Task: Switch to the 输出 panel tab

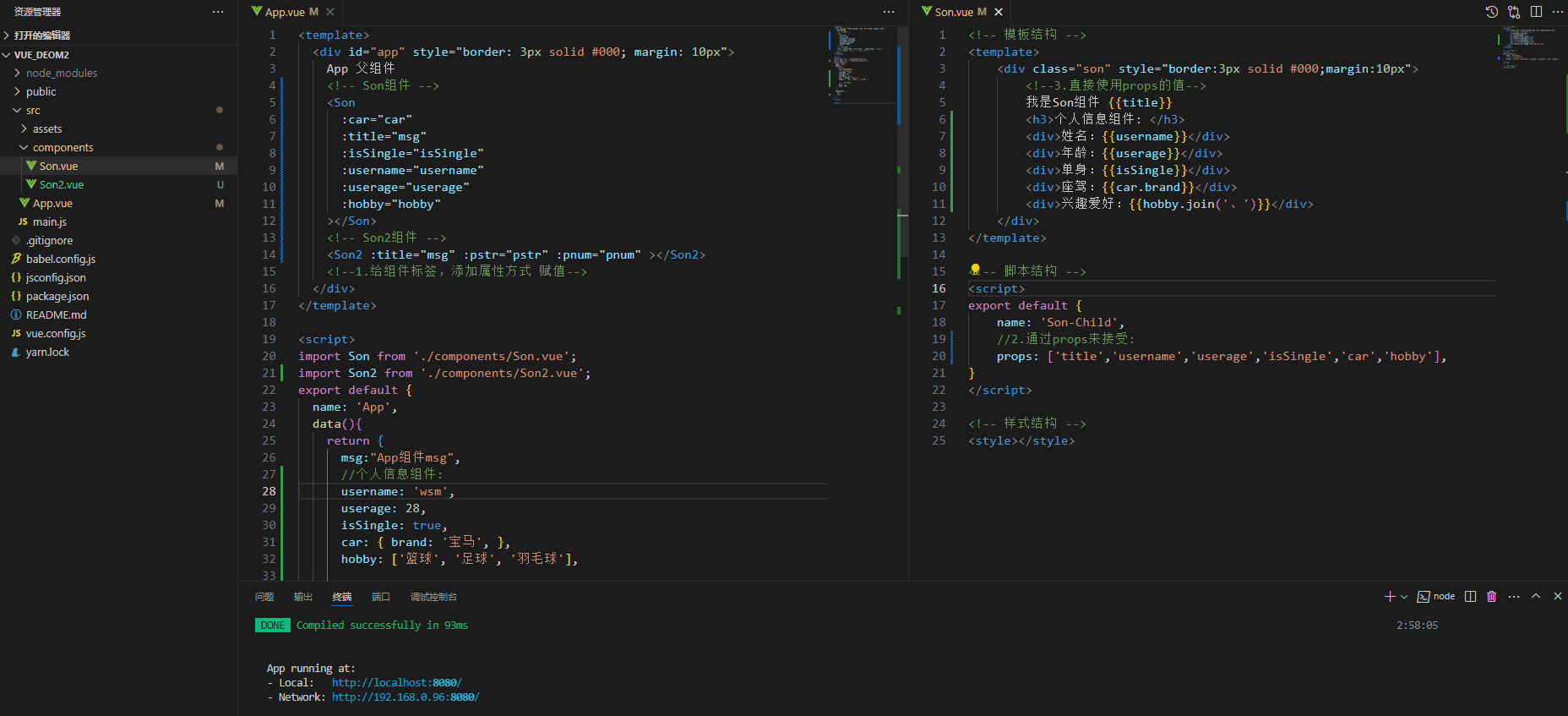Action: (x=303, y=597)
